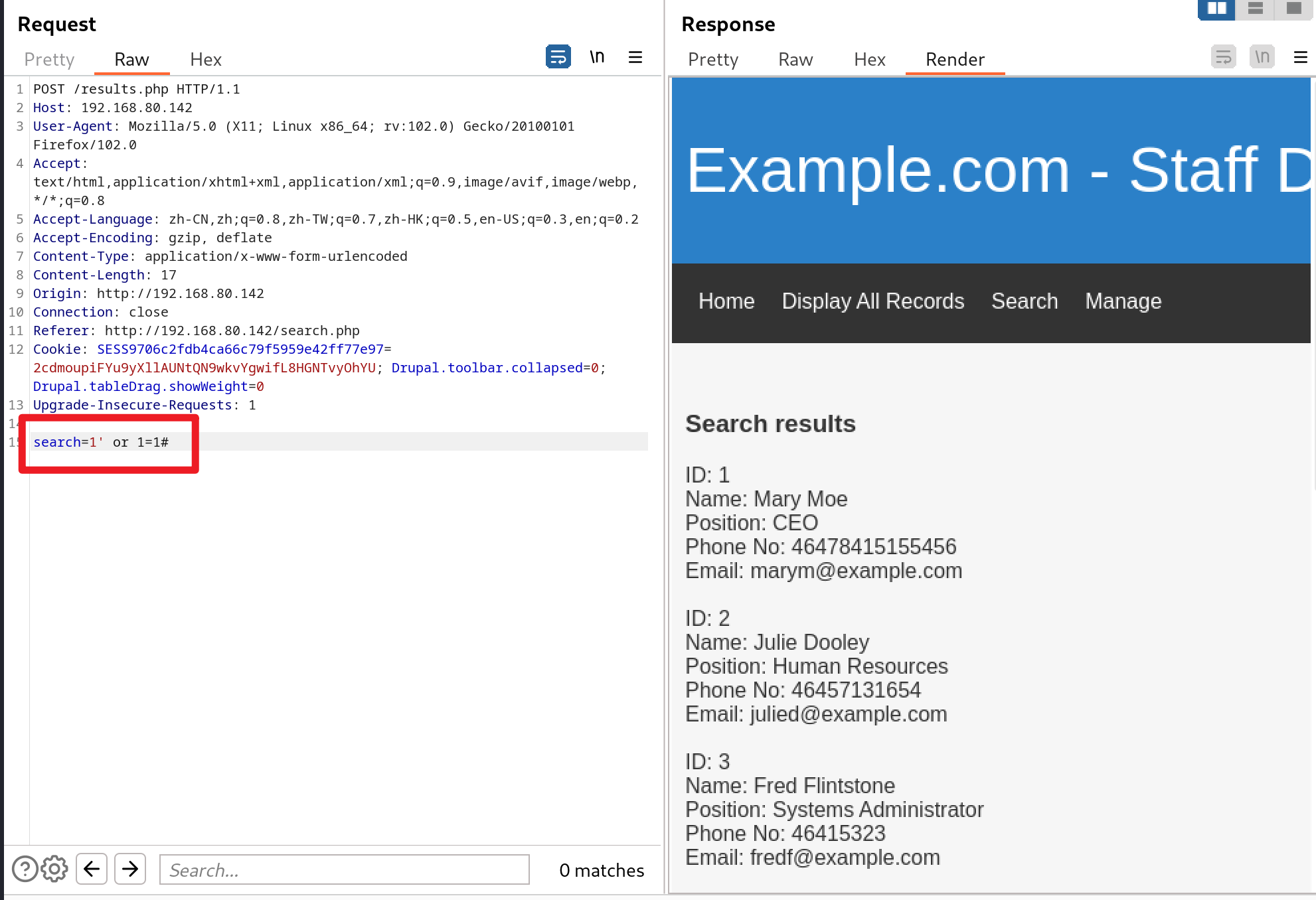This screenshot has height=900, width=1316.
Task: Click the Referer header line
Action: coord(197,331)
